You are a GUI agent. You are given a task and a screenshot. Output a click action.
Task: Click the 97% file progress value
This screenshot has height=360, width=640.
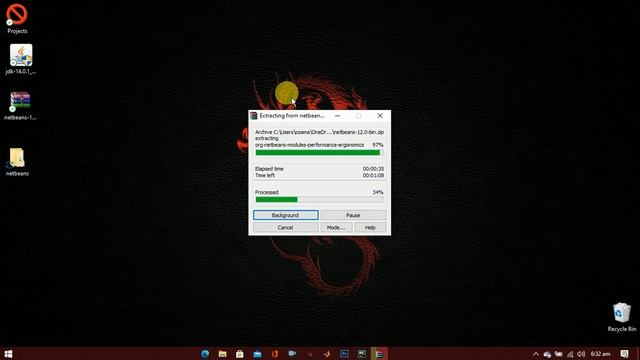378,145
